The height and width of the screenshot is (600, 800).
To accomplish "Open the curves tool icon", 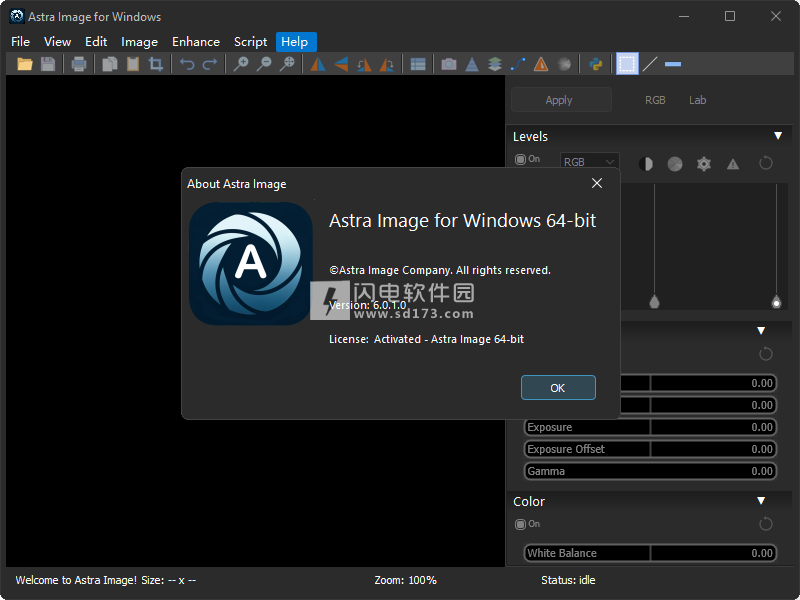I will 518,64.
